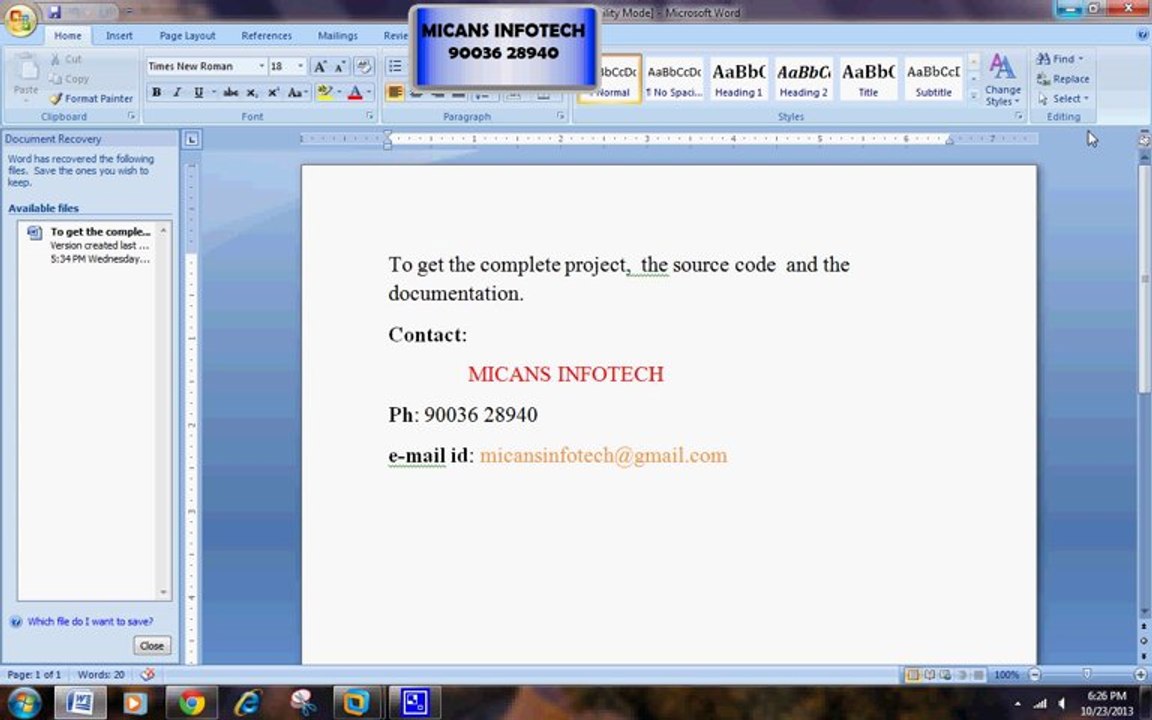The image size is (1152, 720).
Task: Open the Select dropdown in Editing
Action: click(1063, 98)
